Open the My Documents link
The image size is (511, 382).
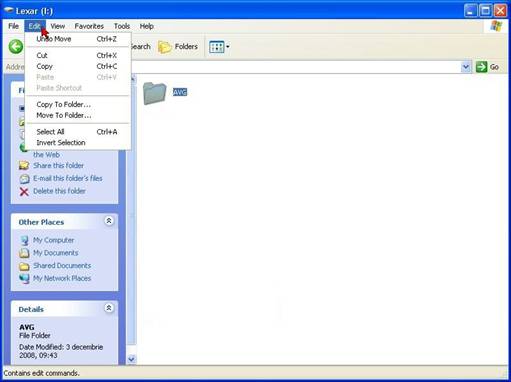[55, 253]
